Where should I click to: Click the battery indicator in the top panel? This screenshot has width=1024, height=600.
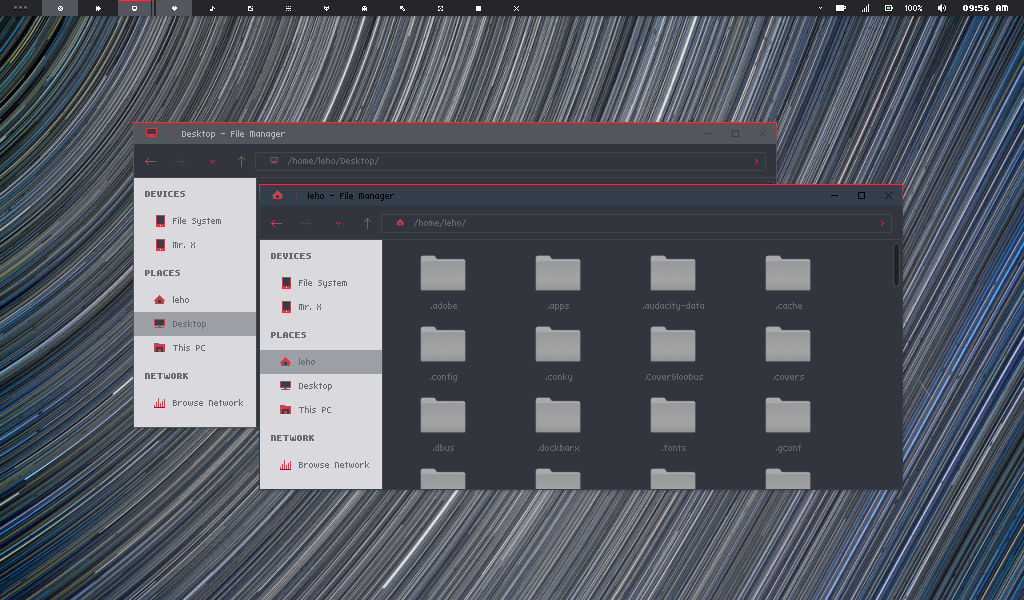click(x=887, y=7)
